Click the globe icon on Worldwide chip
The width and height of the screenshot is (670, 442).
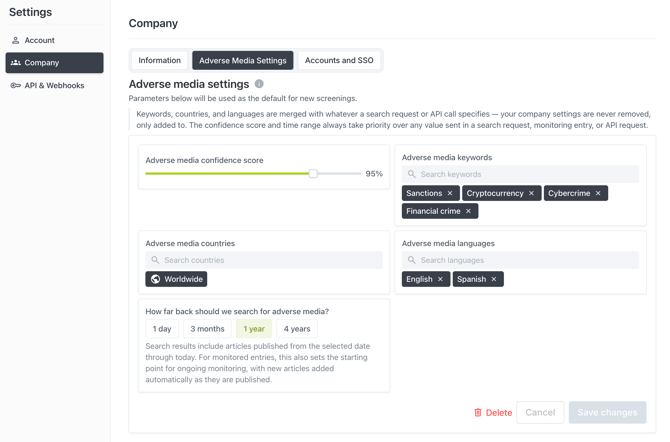coord(156,279)
